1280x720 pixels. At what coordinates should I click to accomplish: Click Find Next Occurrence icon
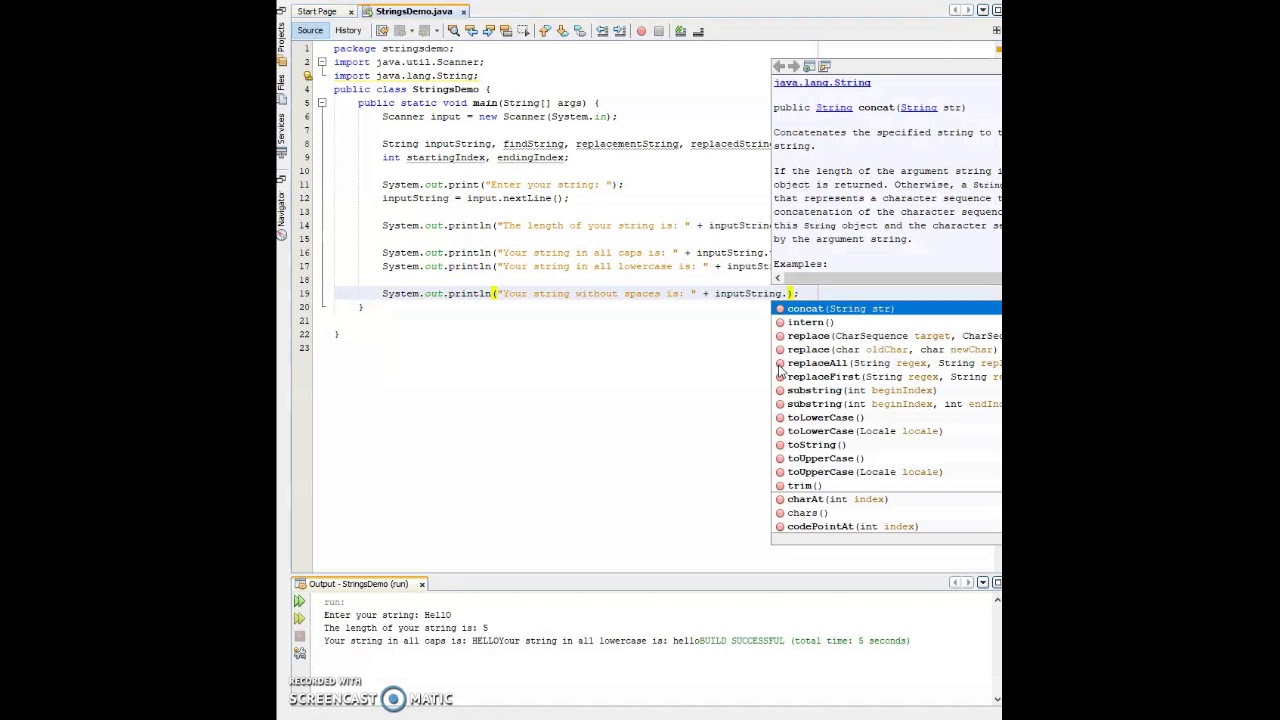click(x=488, y=31)
